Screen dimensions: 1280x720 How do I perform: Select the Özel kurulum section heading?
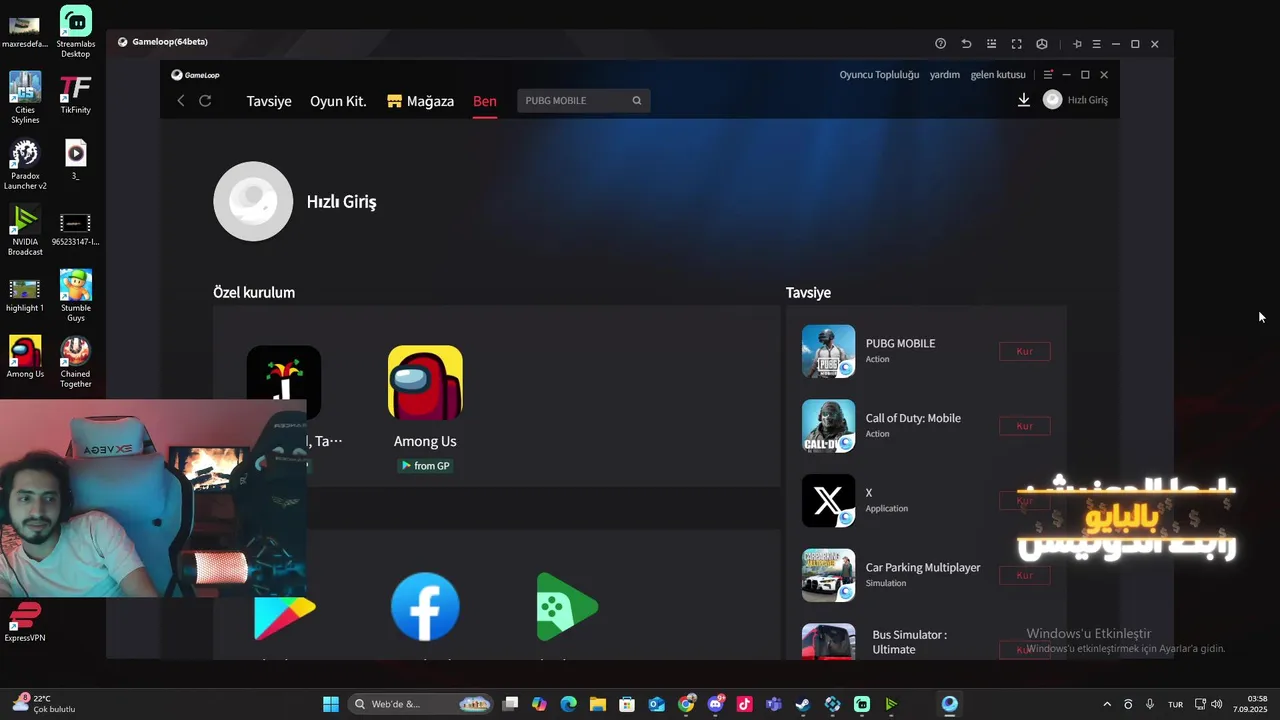[x=254, y=292]
